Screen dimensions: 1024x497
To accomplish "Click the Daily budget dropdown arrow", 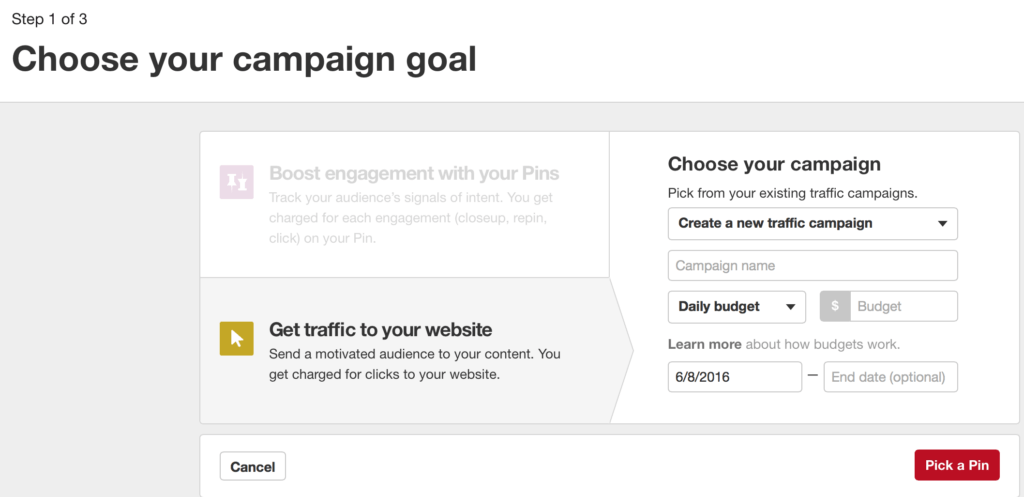I will pos(790,306).
